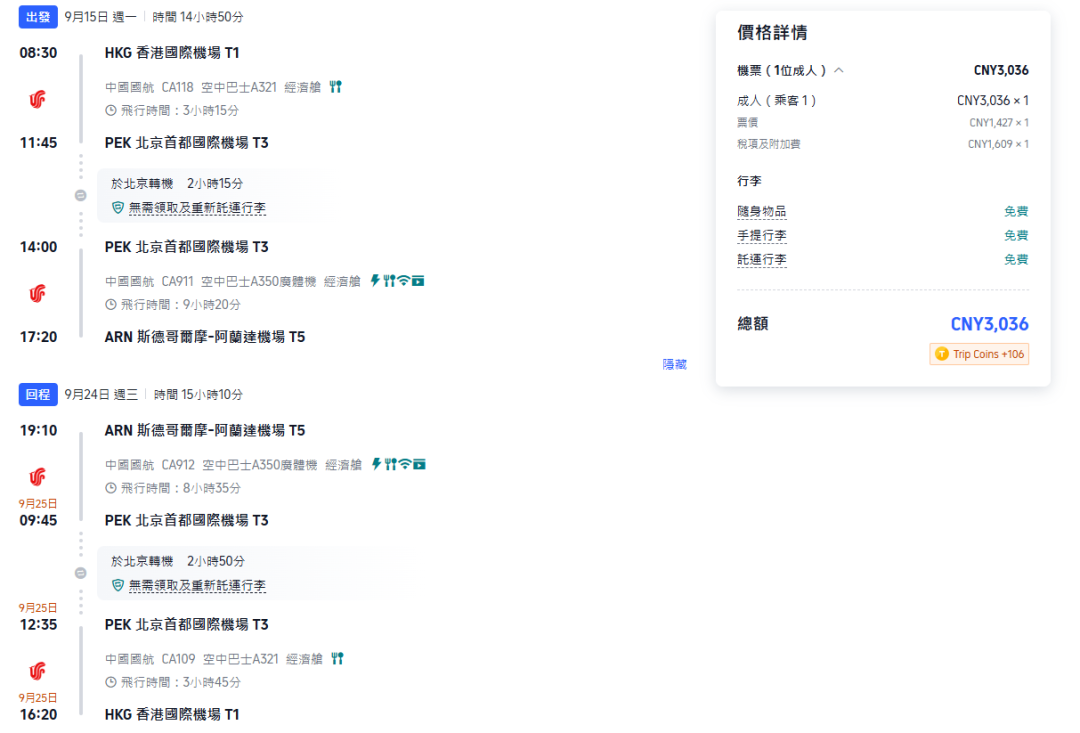Click the meal icon next to flight CA118
1080x733 pixels.
coord(334,87)
